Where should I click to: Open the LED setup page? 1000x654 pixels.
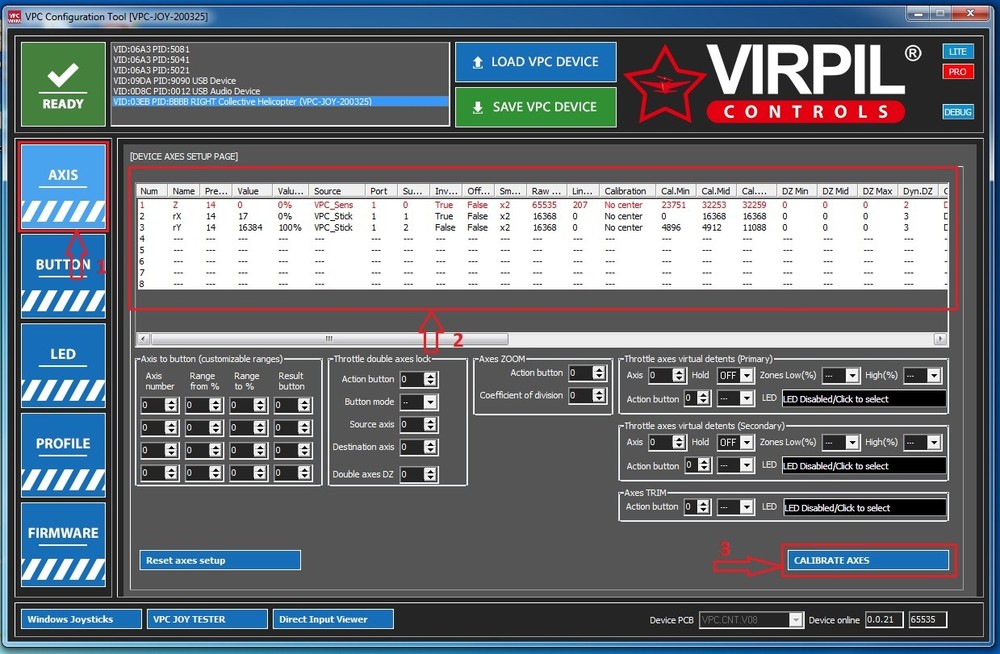pos(63,365)
